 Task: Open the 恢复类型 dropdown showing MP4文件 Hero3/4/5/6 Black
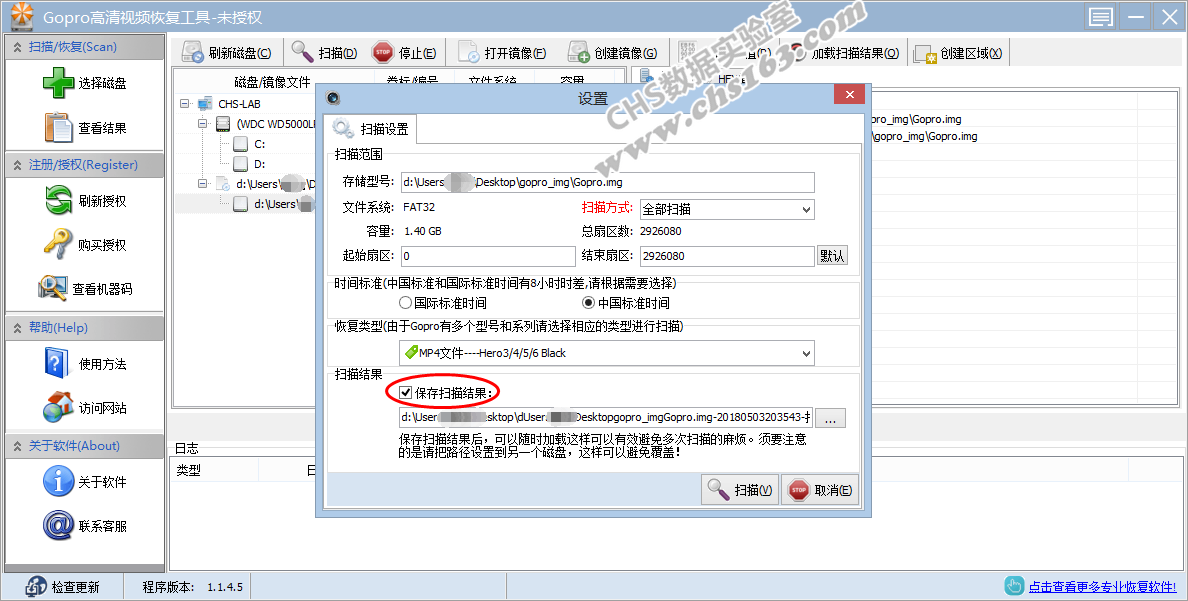point(607,352)
